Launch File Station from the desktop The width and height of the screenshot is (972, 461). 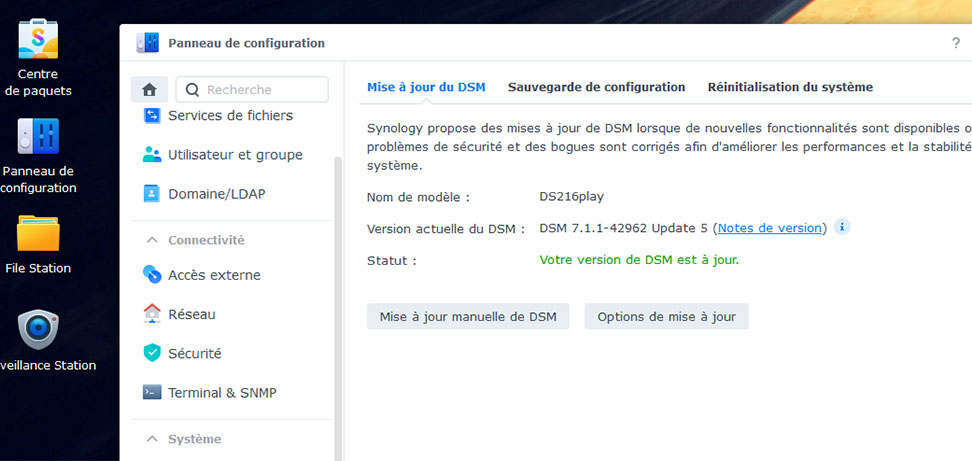coord(38,233)
